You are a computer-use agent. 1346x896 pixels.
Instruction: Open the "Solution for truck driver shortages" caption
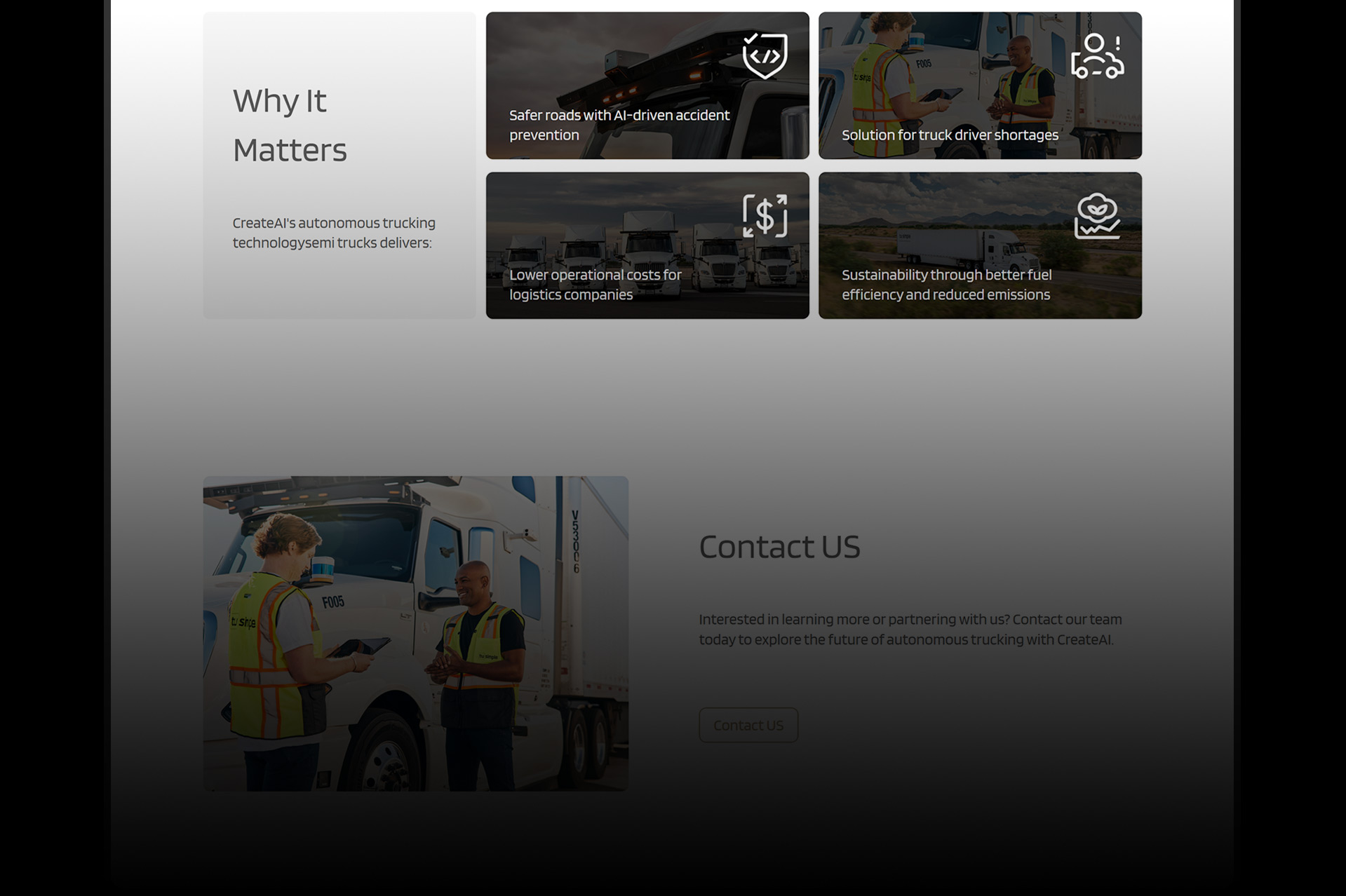[x=950, y=135]
